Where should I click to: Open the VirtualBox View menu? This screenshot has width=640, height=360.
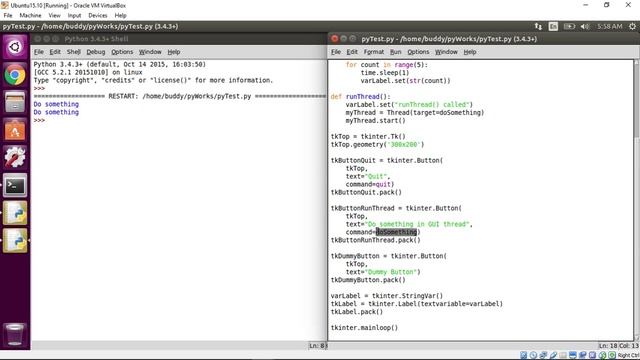pyautogui.click(x=54, y=16)
